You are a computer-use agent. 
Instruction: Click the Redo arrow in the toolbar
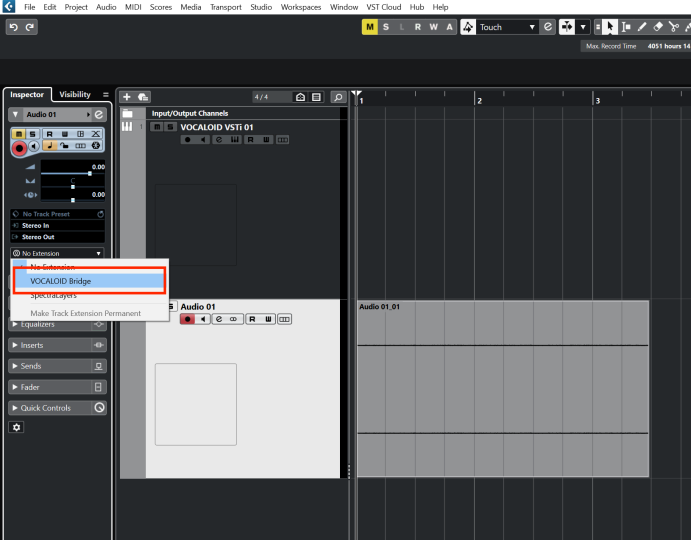[30, 27]
